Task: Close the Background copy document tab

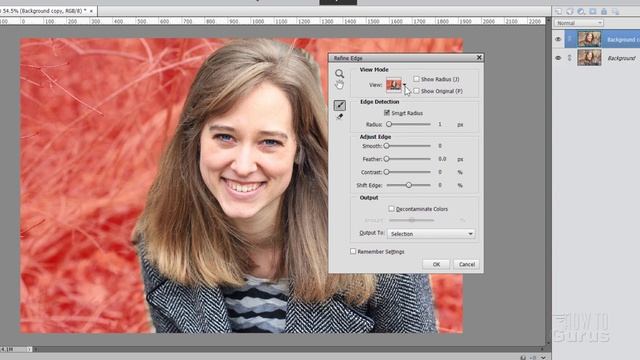Action: point(91,11)
